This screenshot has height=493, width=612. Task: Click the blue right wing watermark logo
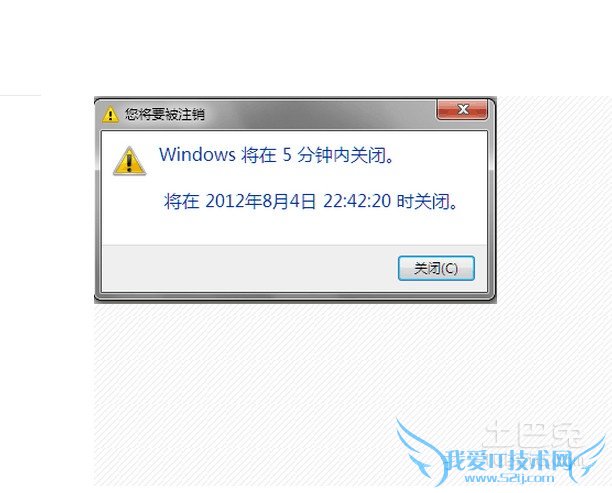click(x=587, y=459)
